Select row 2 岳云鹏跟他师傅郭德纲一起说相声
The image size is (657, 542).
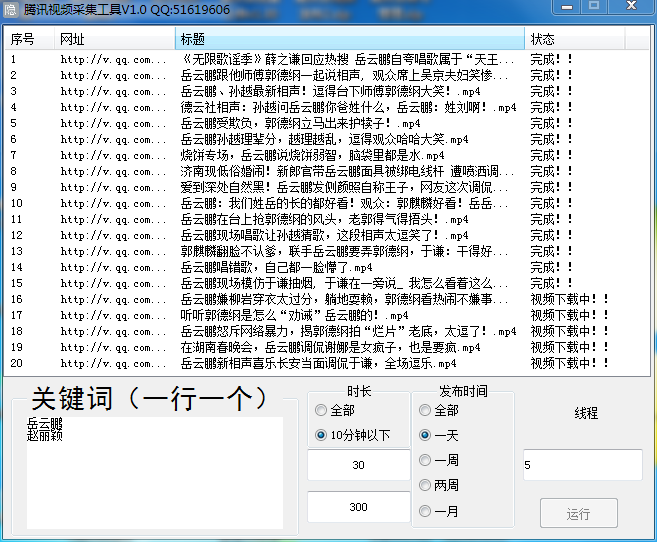[x=327, y=75]
